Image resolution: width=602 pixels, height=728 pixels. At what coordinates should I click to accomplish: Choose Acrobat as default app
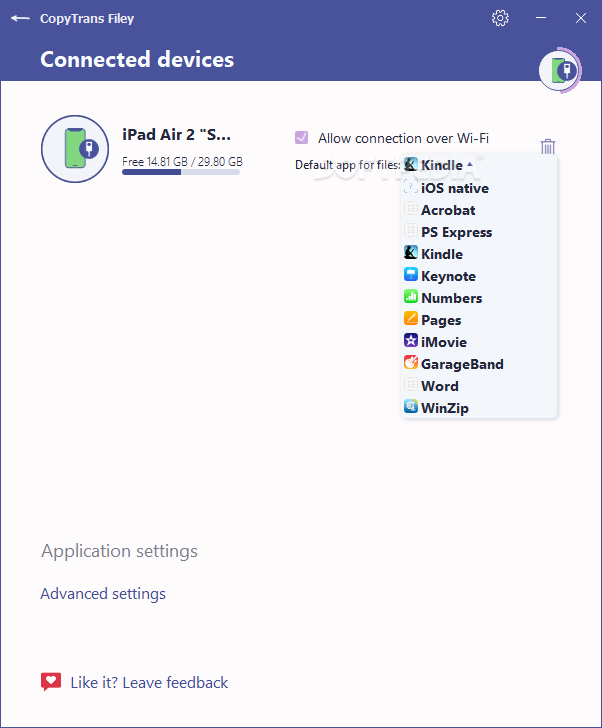tap(479, 210)
